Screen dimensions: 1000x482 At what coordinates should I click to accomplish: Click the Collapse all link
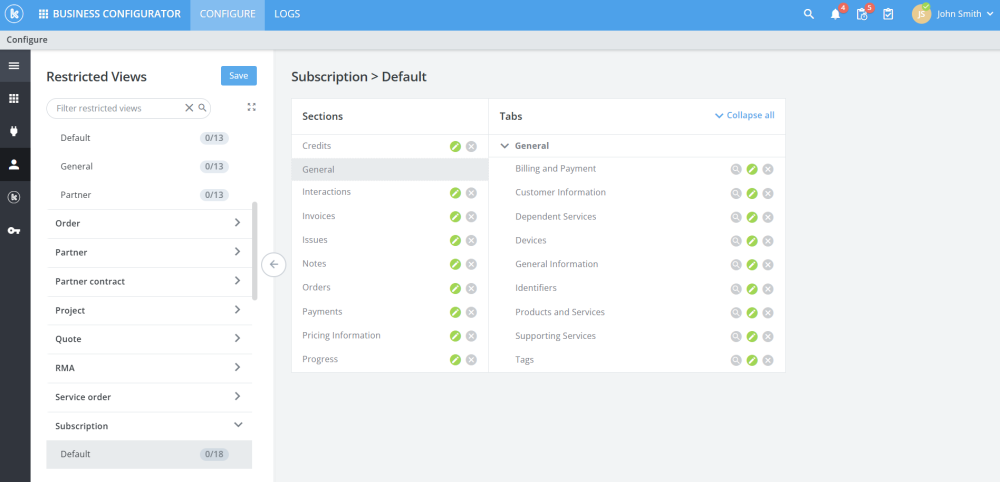click(x=745, y=116)
